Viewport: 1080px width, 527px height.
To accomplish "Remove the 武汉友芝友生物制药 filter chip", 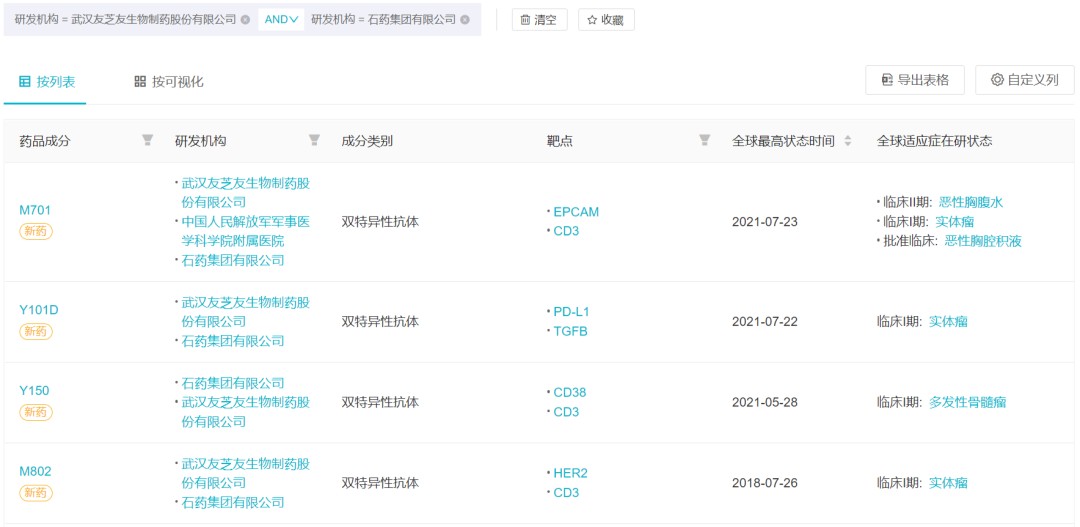I will [245, 20].
